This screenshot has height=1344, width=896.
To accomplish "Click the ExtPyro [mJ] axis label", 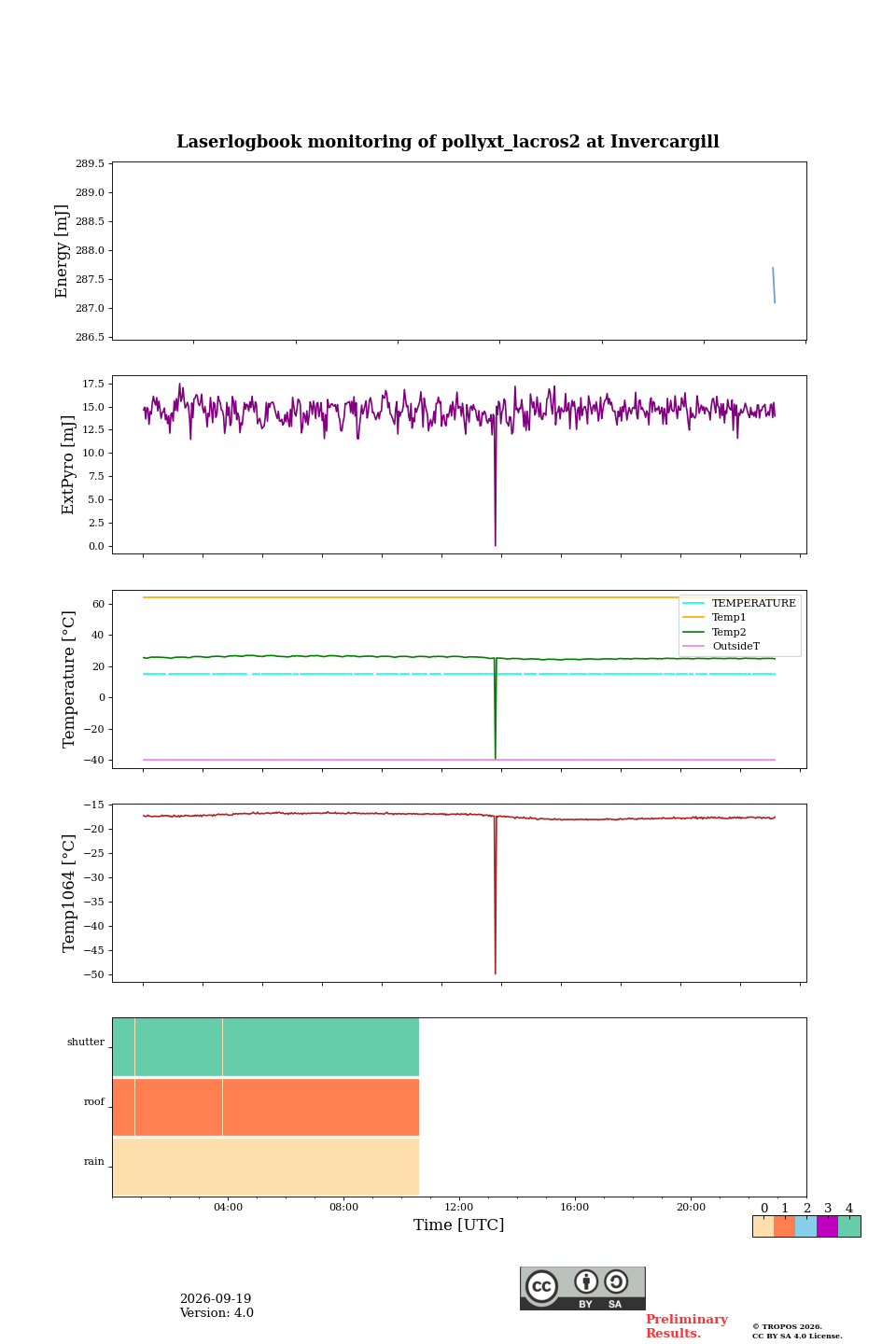I will [68, 465].
